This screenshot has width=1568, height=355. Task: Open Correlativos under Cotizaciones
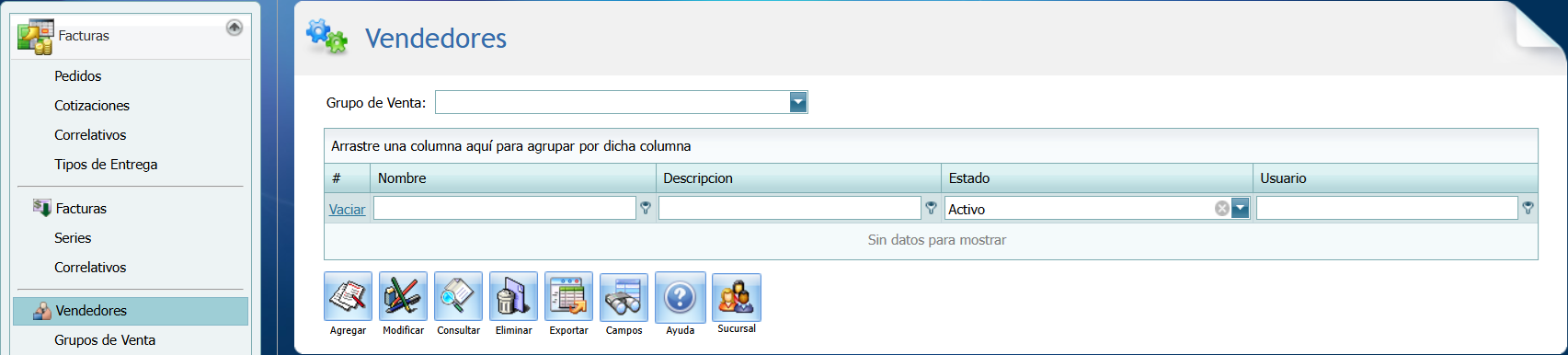click(x=90, y=135)
